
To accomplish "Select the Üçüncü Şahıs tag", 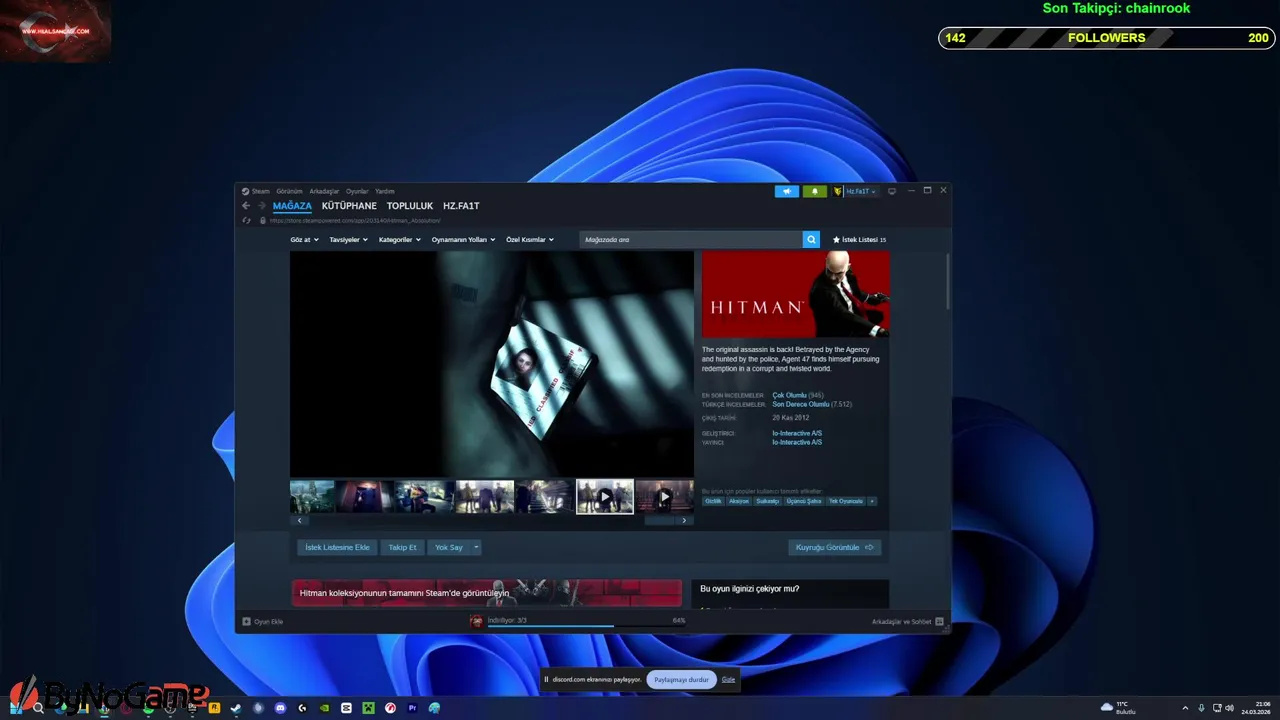I will [803, 501].
